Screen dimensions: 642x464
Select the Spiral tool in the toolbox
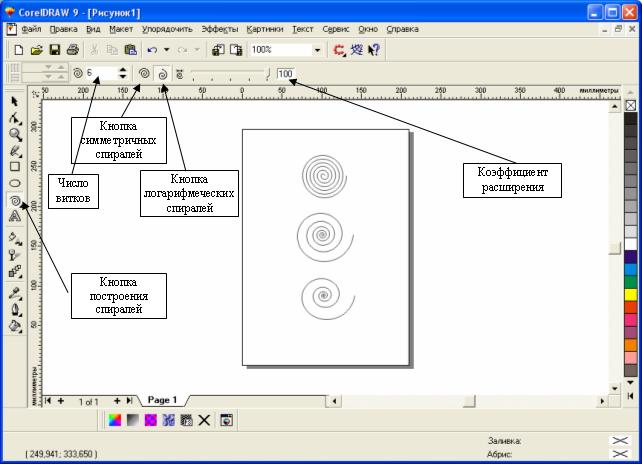click(x=15, y=199)
